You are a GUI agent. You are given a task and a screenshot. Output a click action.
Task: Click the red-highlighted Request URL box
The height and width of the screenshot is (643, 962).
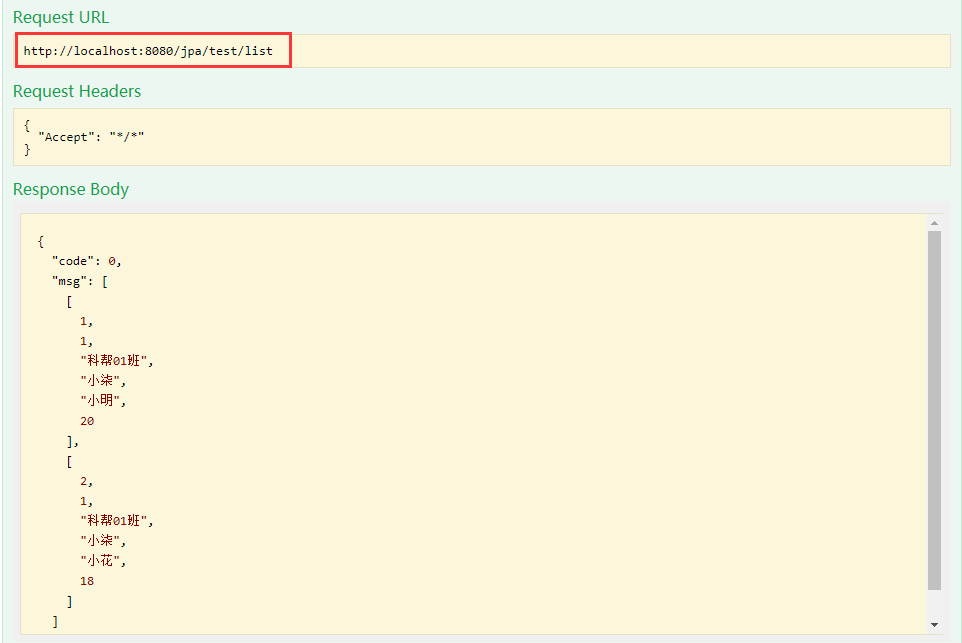pyautogui.click(x=153, y=50)
